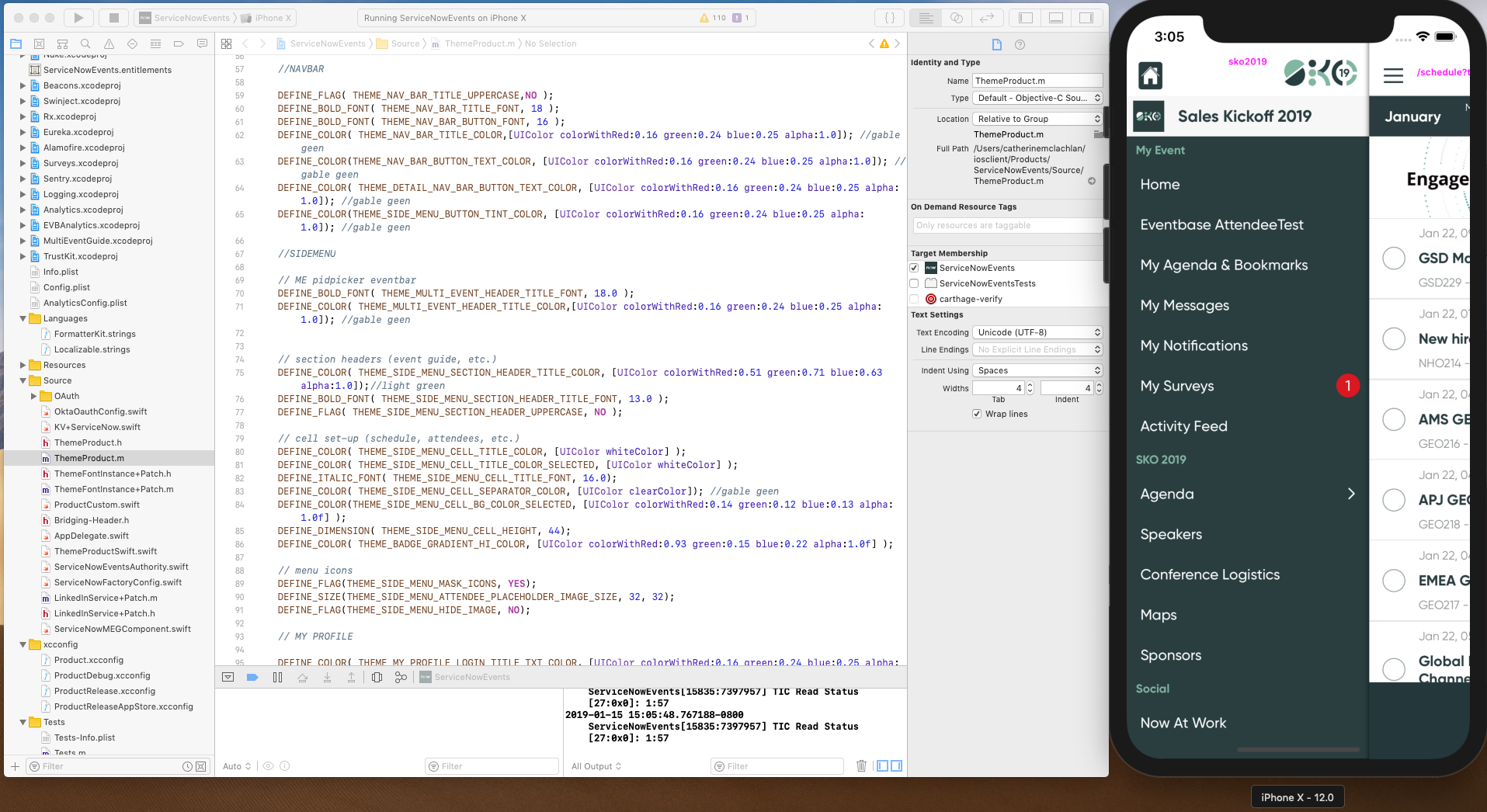
Task: Select AppDelegate.swift in the navigator
Action: pyautogui.click(x=92, y=536)
